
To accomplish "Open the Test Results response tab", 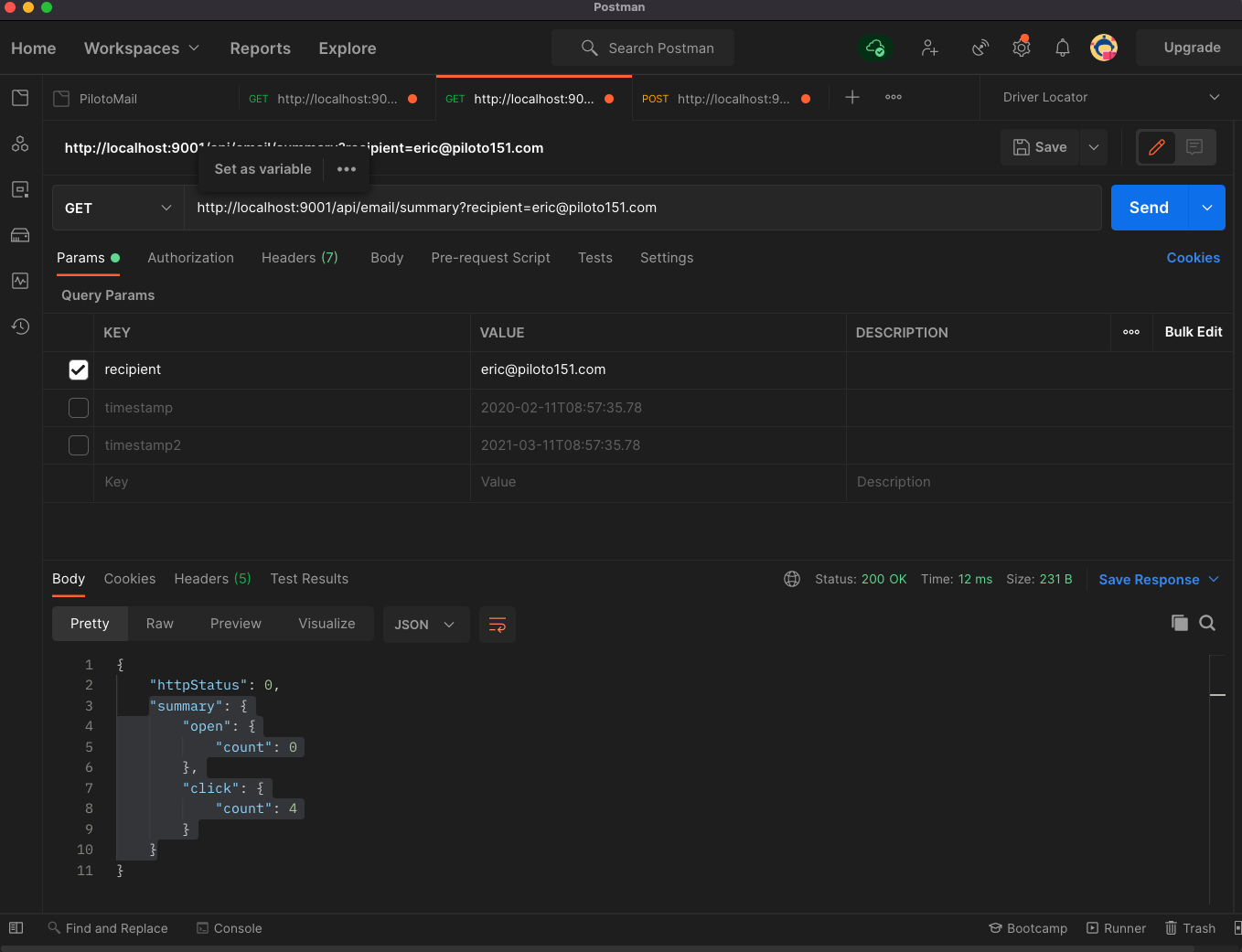I will pos(309,579).
